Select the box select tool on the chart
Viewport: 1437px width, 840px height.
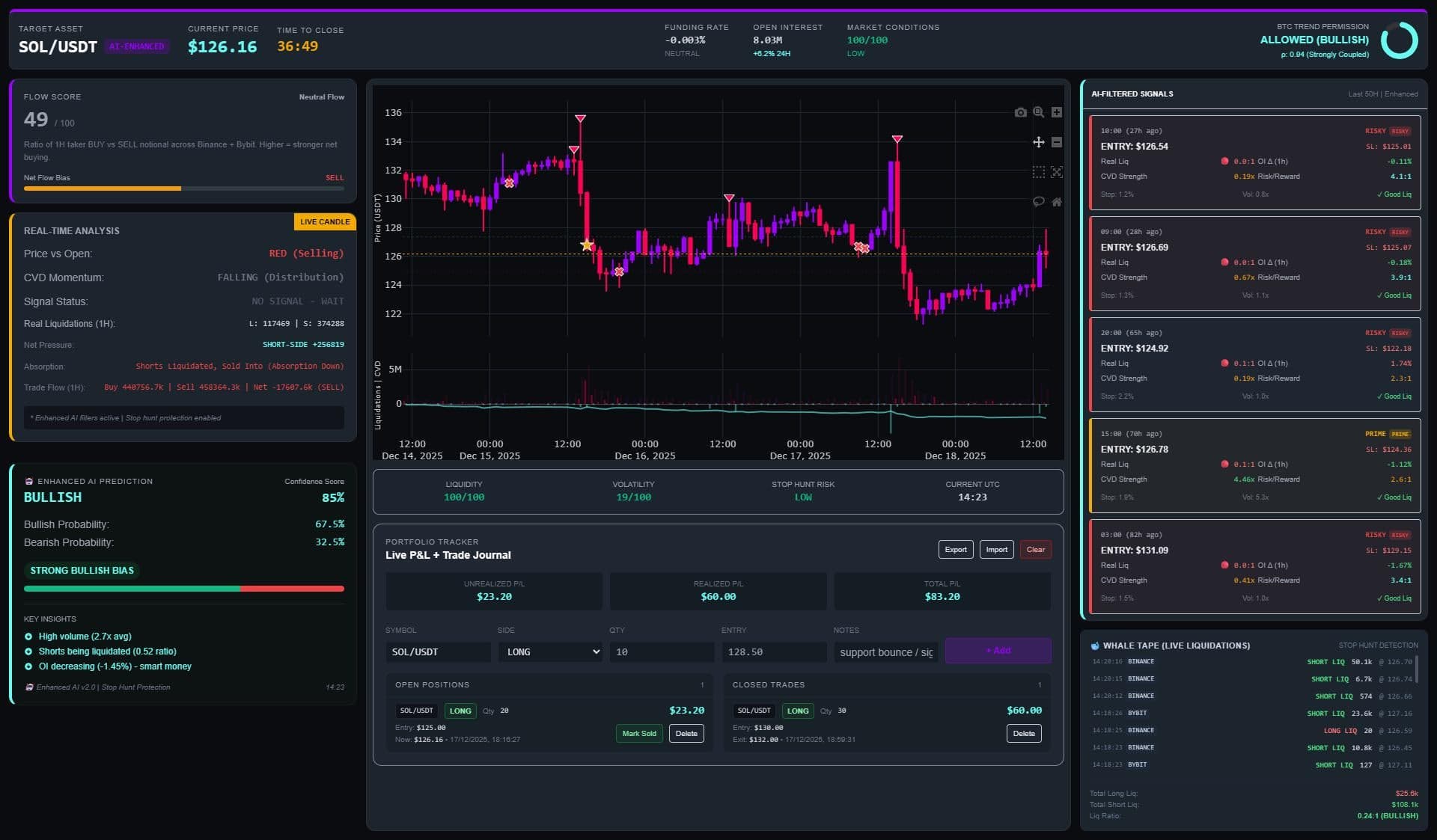click(x=1038, y=171)
